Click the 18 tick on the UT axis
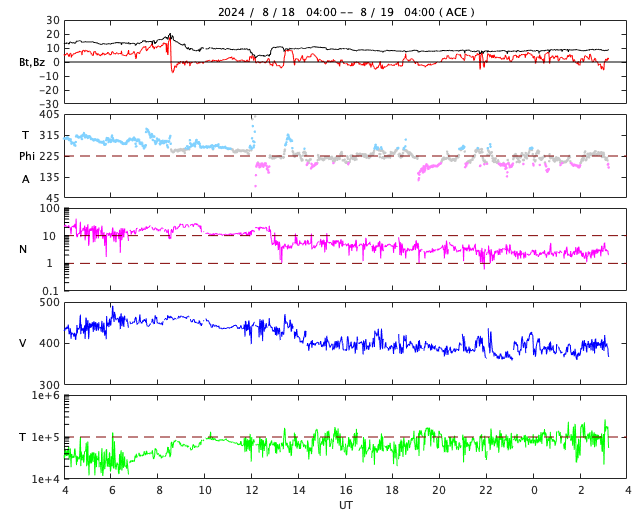Screen dimensions: 640x512 (x=392, y=490)
